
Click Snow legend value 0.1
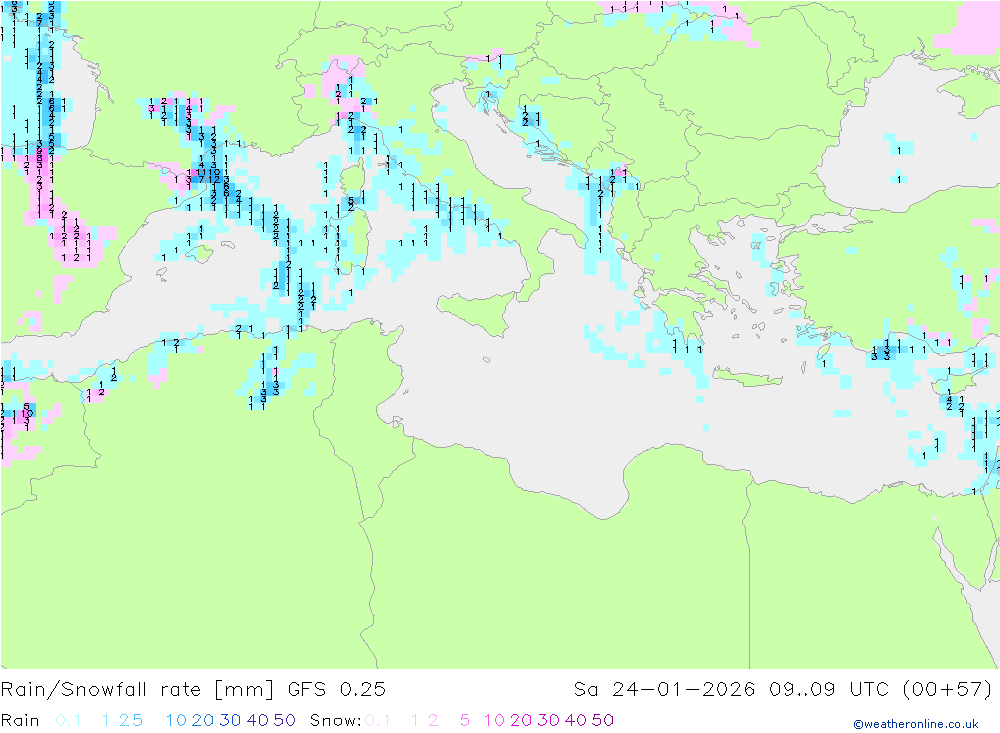(378, 720)
